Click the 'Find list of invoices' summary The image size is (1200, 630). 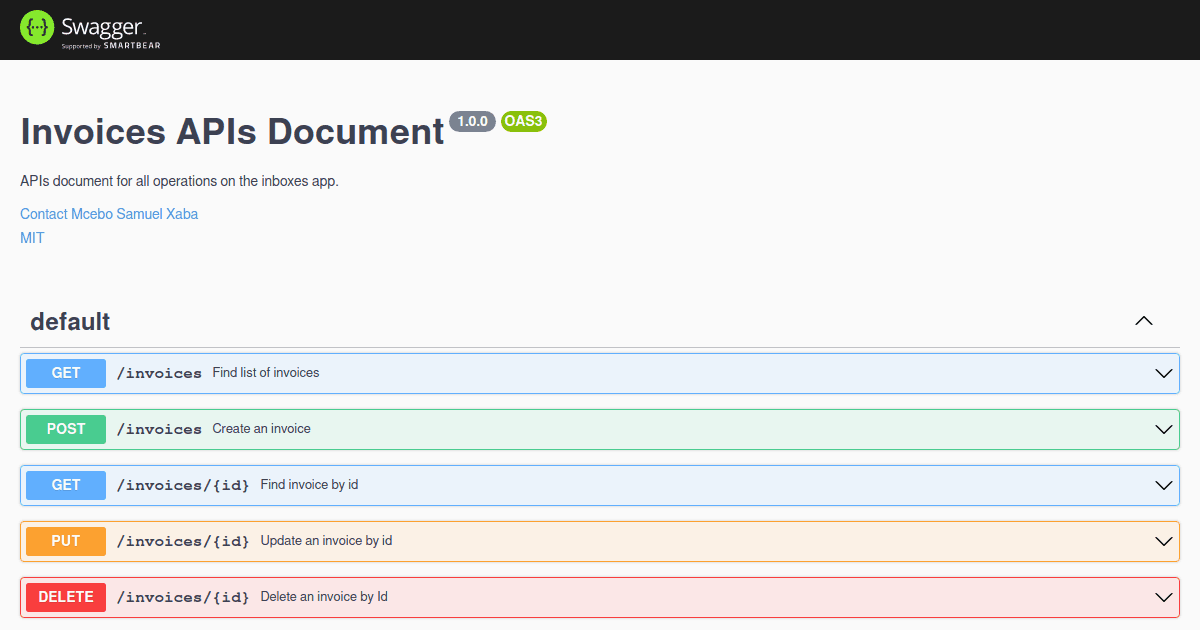pyautogui.click(x=266, y=372)
